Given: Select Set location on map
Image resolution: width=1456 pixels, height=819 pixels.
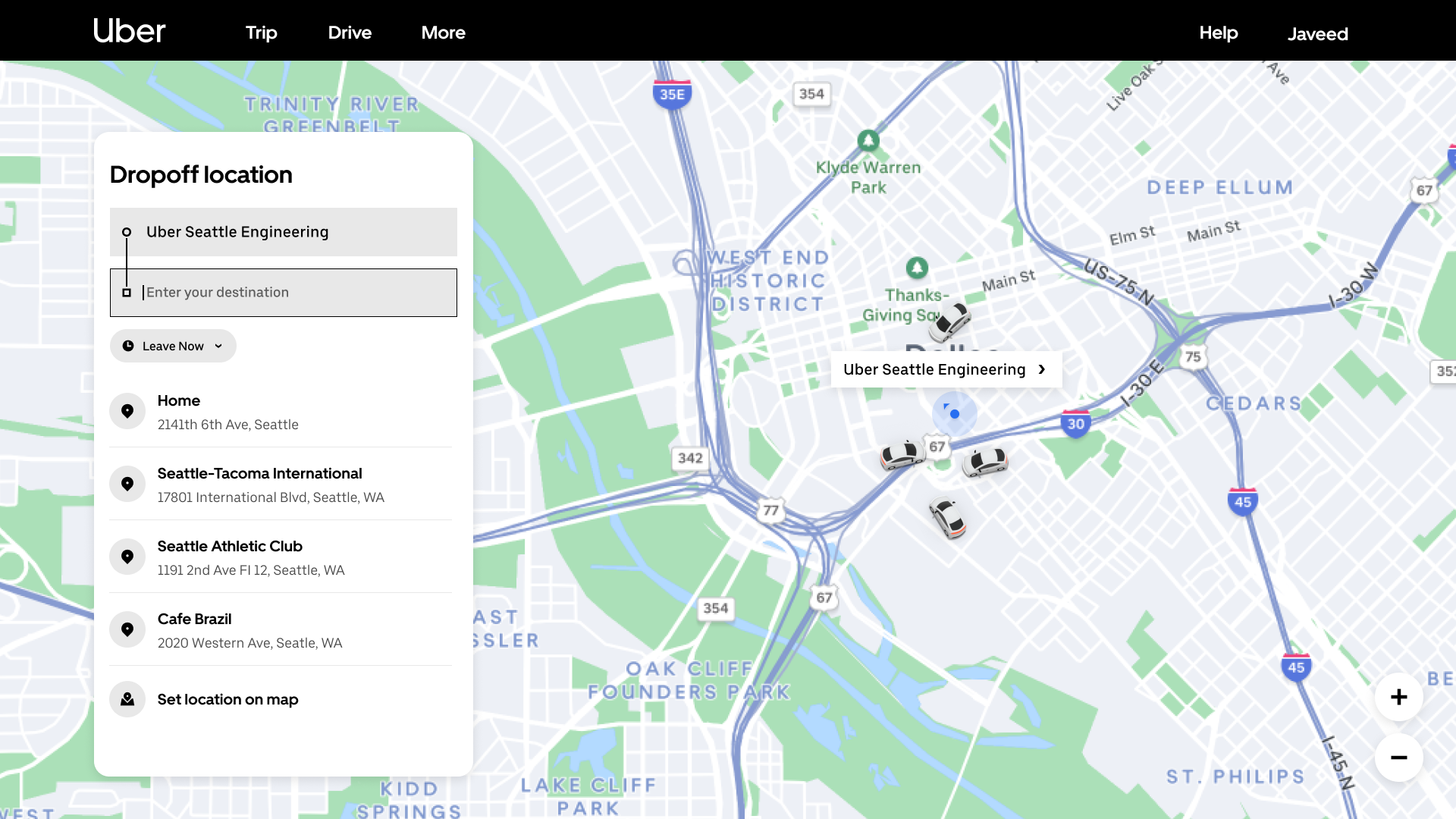Looking at the screenshot, I should click(281, 699).
